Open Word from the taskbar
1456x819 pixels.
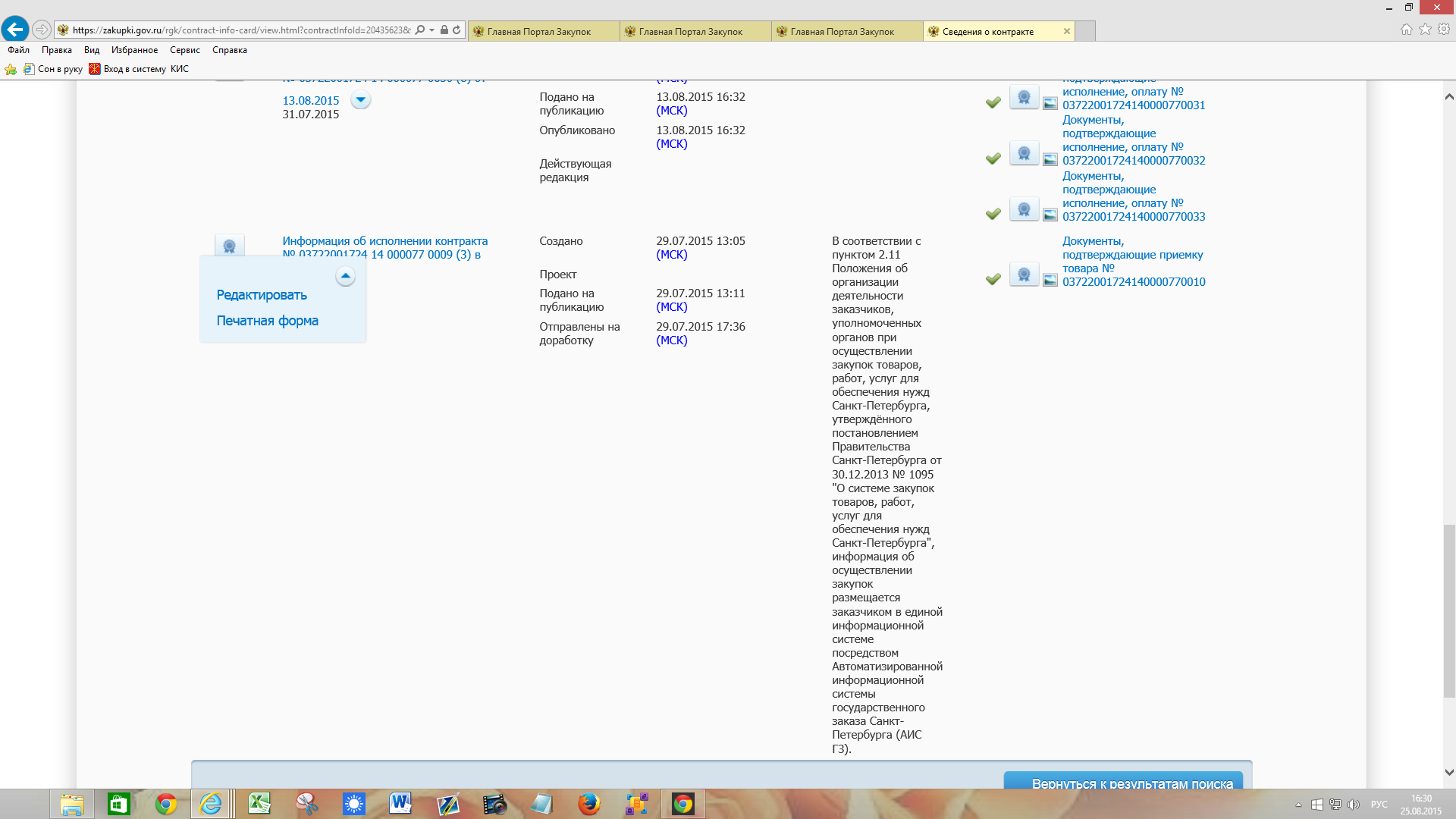tap(400, 804)
